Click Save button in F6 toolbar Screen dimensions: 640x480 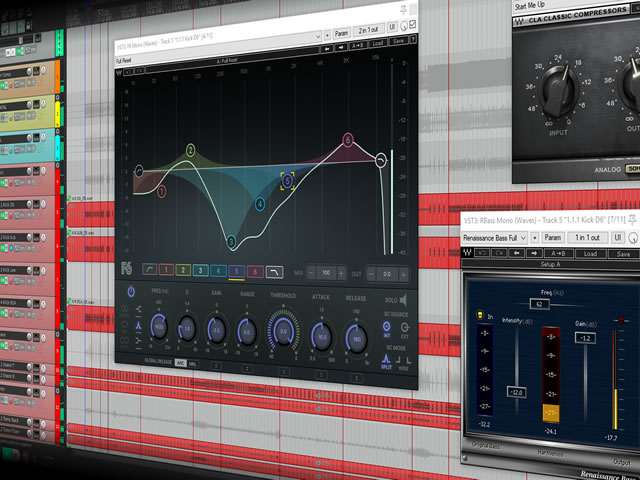pyautogui.click(x=398, y=41)
